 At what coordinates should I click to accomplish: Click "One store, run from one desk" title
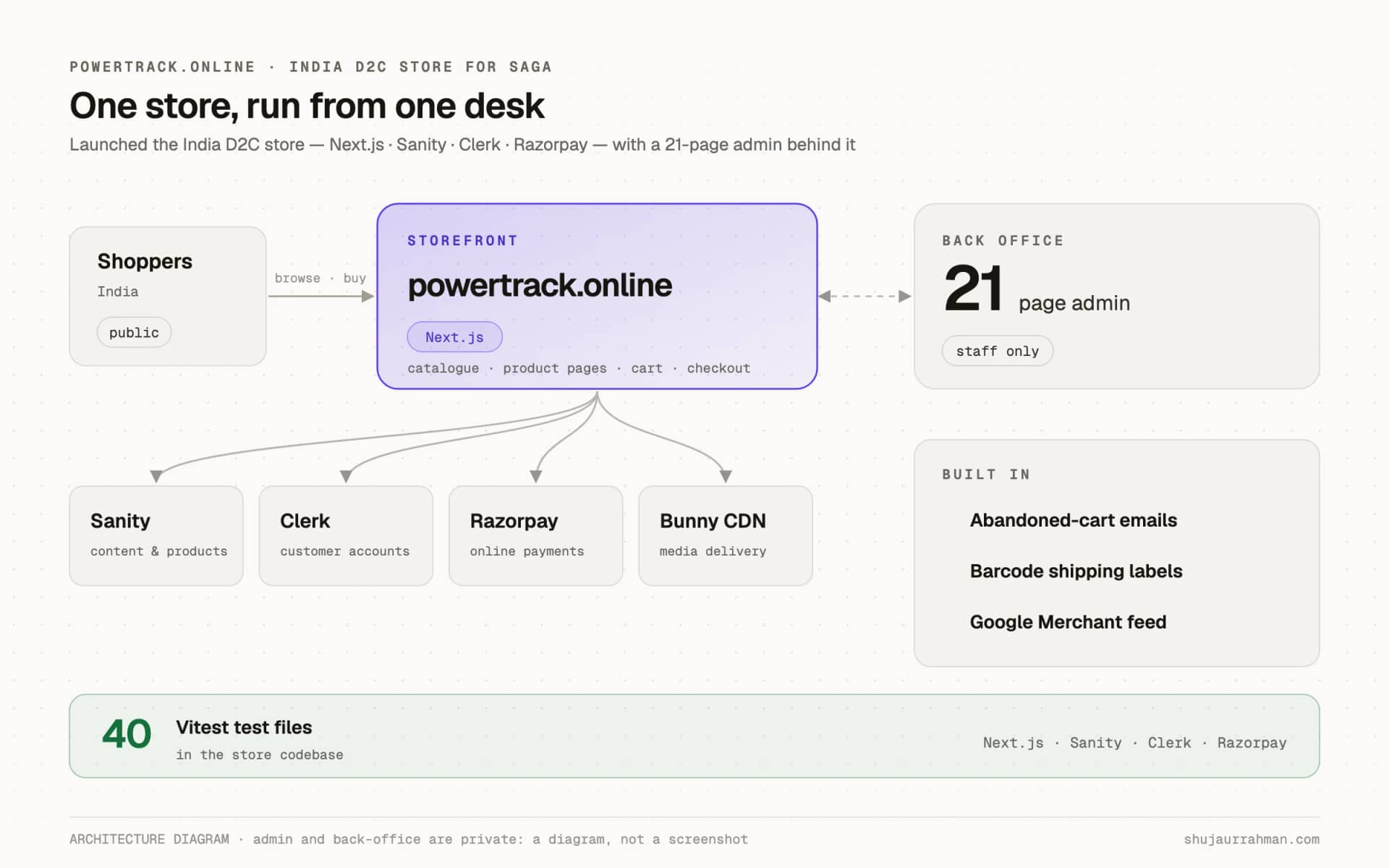[x=307, y=106]
